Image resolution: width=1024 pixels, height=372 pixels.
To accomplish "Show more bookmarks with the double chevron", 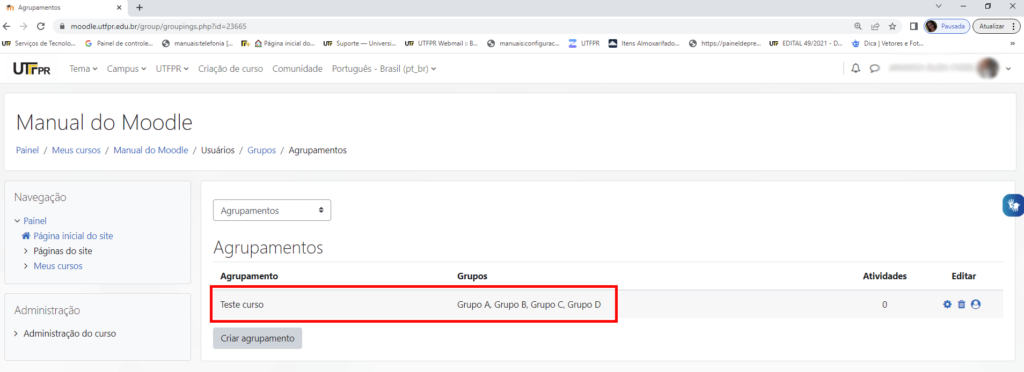I will coord(1014,44).
